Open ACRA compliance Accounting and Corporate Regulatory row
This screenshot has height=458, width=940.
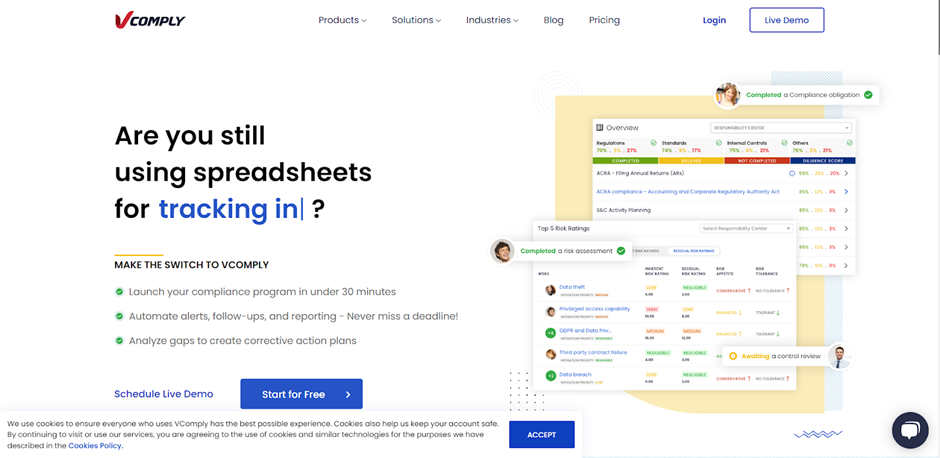pyautogui.click(x=724, y=192)
